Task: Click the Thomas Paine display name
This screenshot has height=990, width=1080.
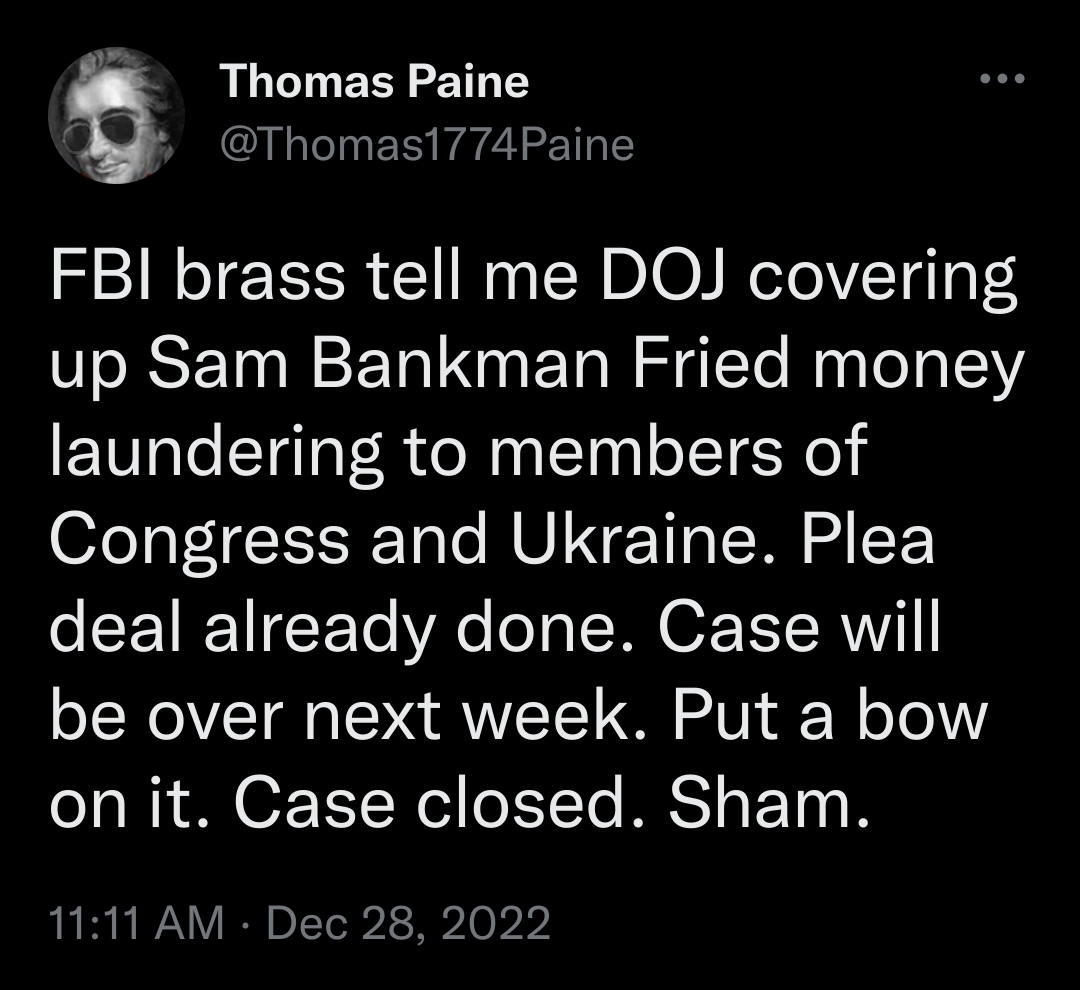Action: point(375,81)
